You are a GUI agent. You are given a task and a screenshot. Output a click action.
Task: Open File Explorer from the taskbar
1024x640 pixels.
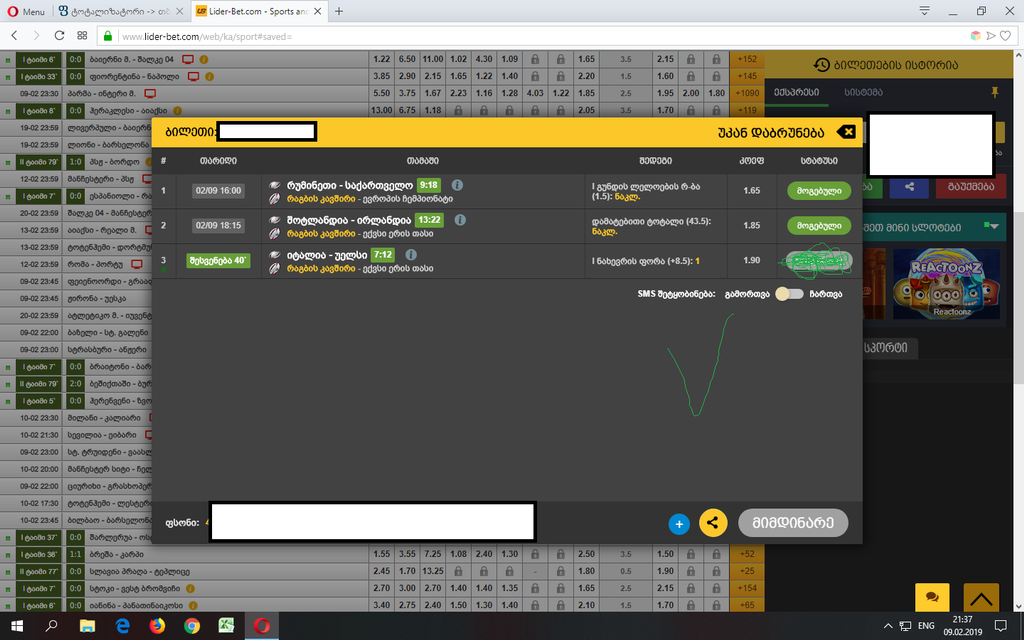point(87,626)
